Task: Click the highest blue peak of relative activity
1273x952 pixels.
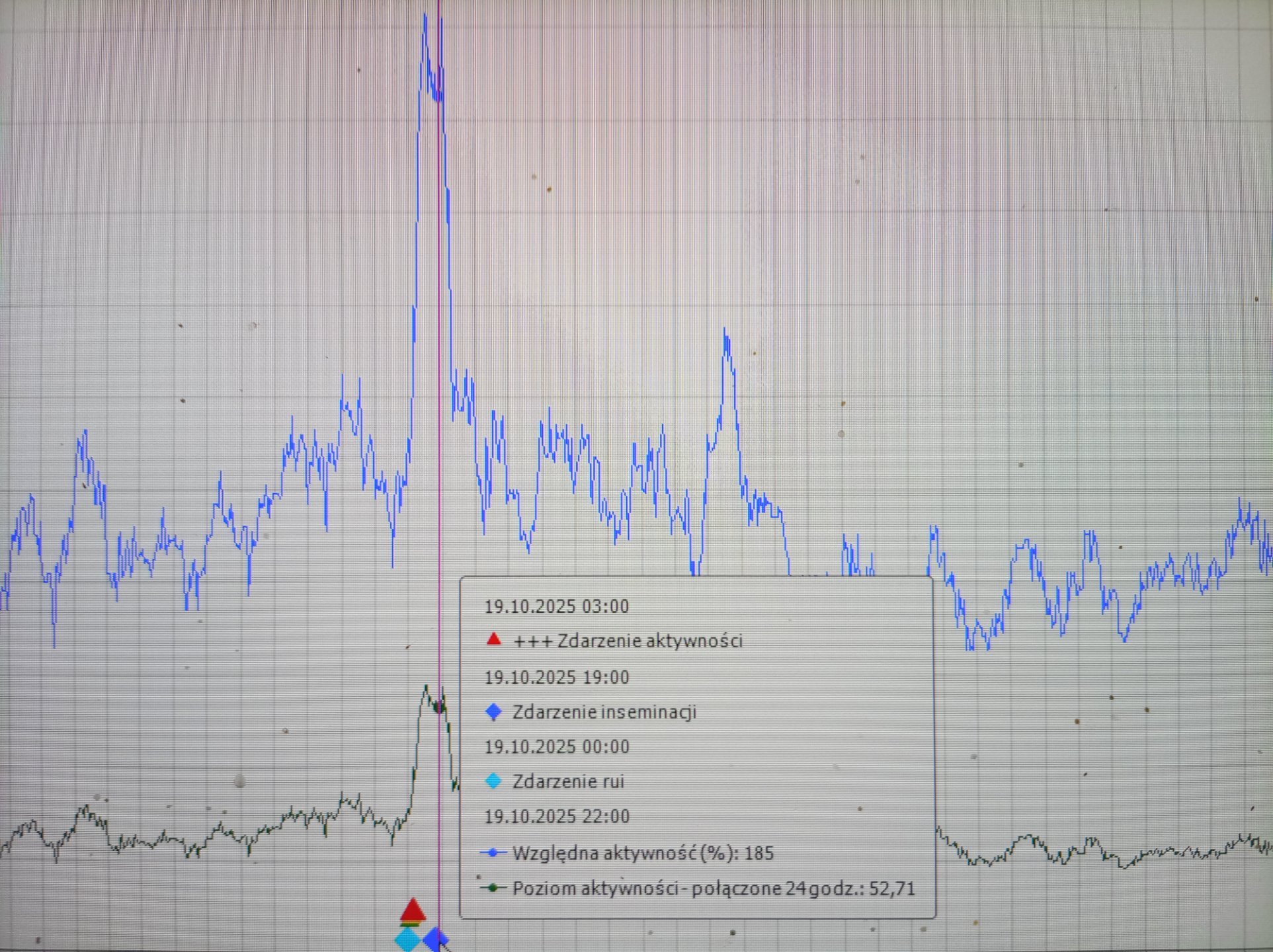Action: click(x=425, y=17)
